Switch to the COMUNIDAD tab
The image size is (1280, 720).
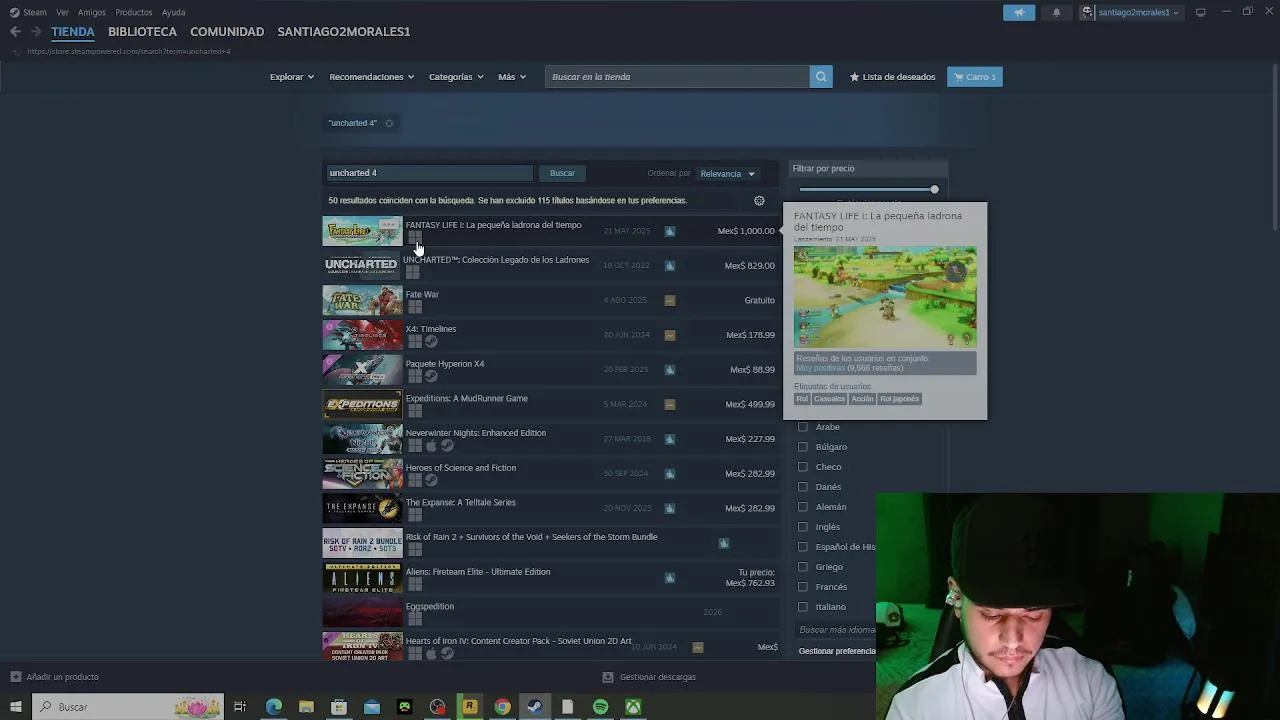click(x=227, y=32)
